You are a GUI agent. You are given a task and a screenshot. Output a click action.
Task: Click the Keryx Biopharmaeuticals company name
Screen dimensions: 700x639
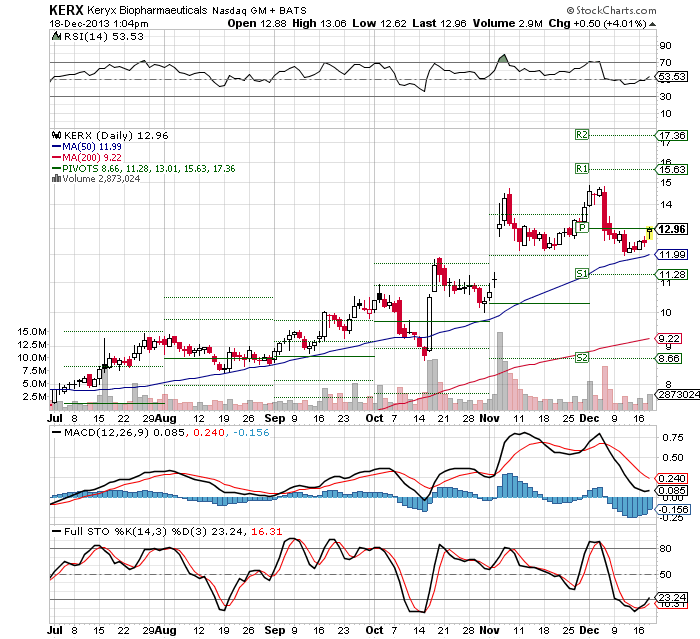click(x=147, y=10)
